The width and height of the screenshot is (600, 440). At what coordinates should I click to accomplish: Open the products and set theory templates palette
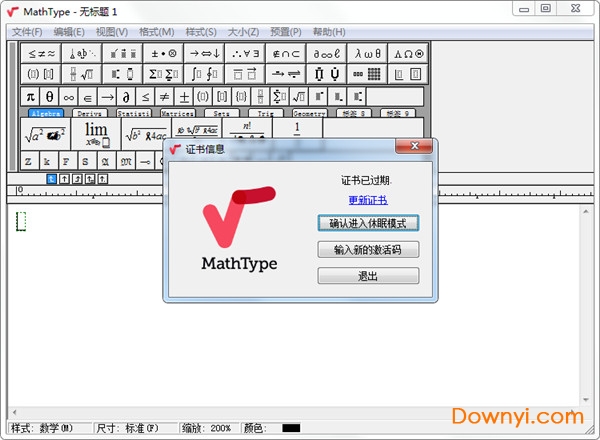click(327, 74)
